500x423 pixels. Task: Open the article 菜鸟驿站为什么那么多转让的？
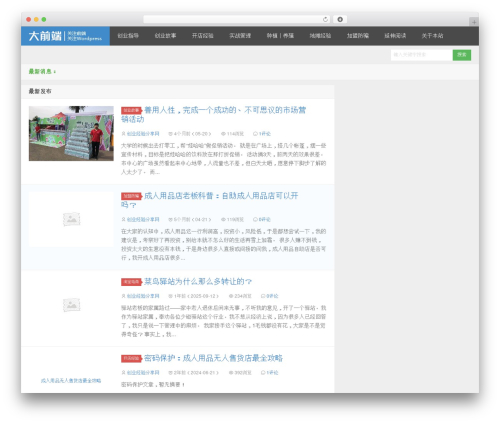tap(198, 282)
